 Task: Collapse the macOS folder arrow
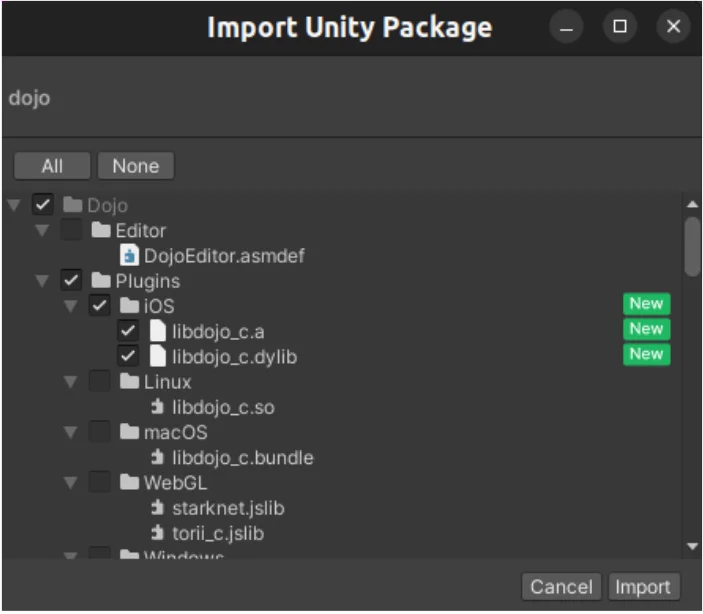coord(70,433)
